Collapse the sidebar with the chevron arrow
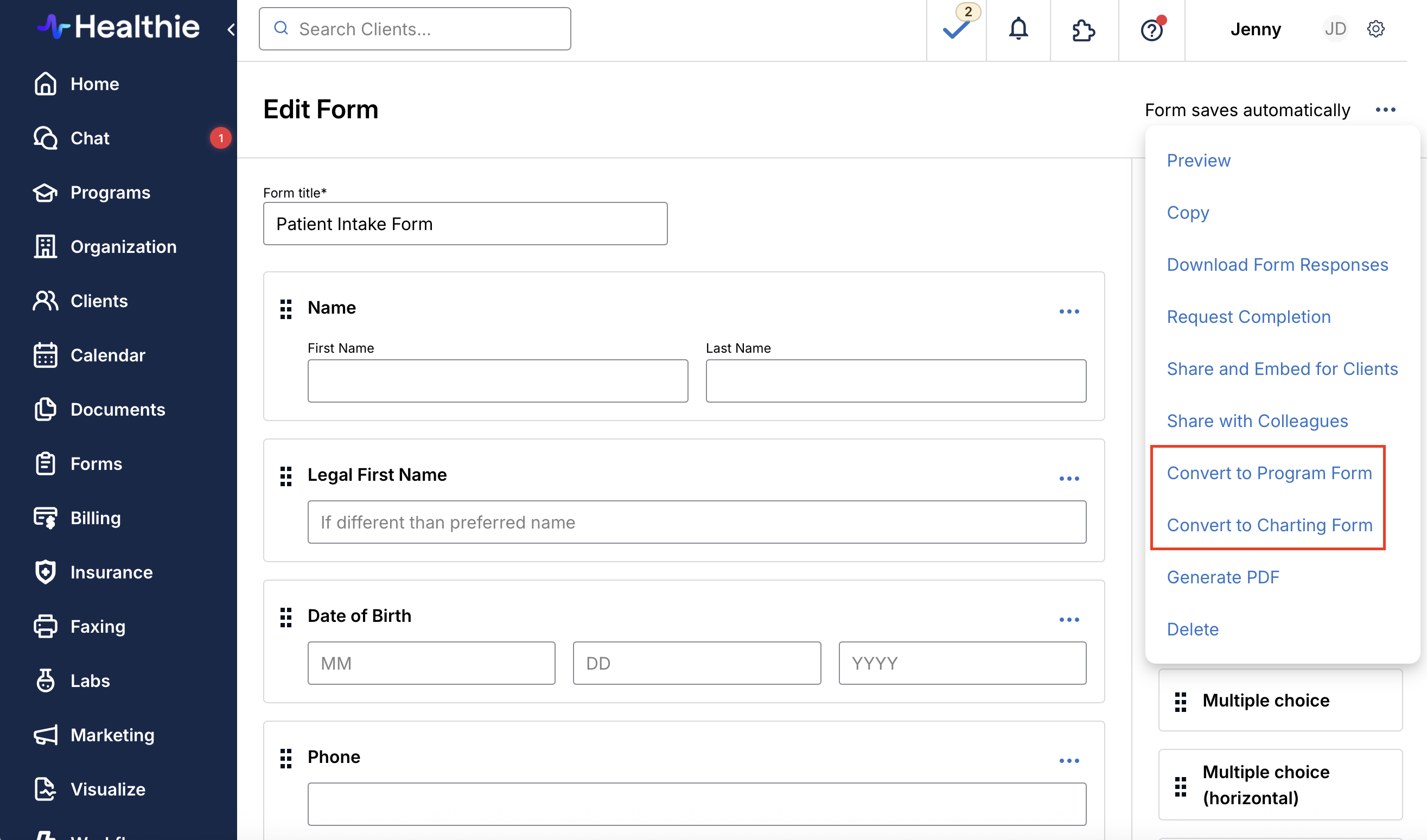The width and height of the screenshot is (1427, 840). [x=231, y=29]
